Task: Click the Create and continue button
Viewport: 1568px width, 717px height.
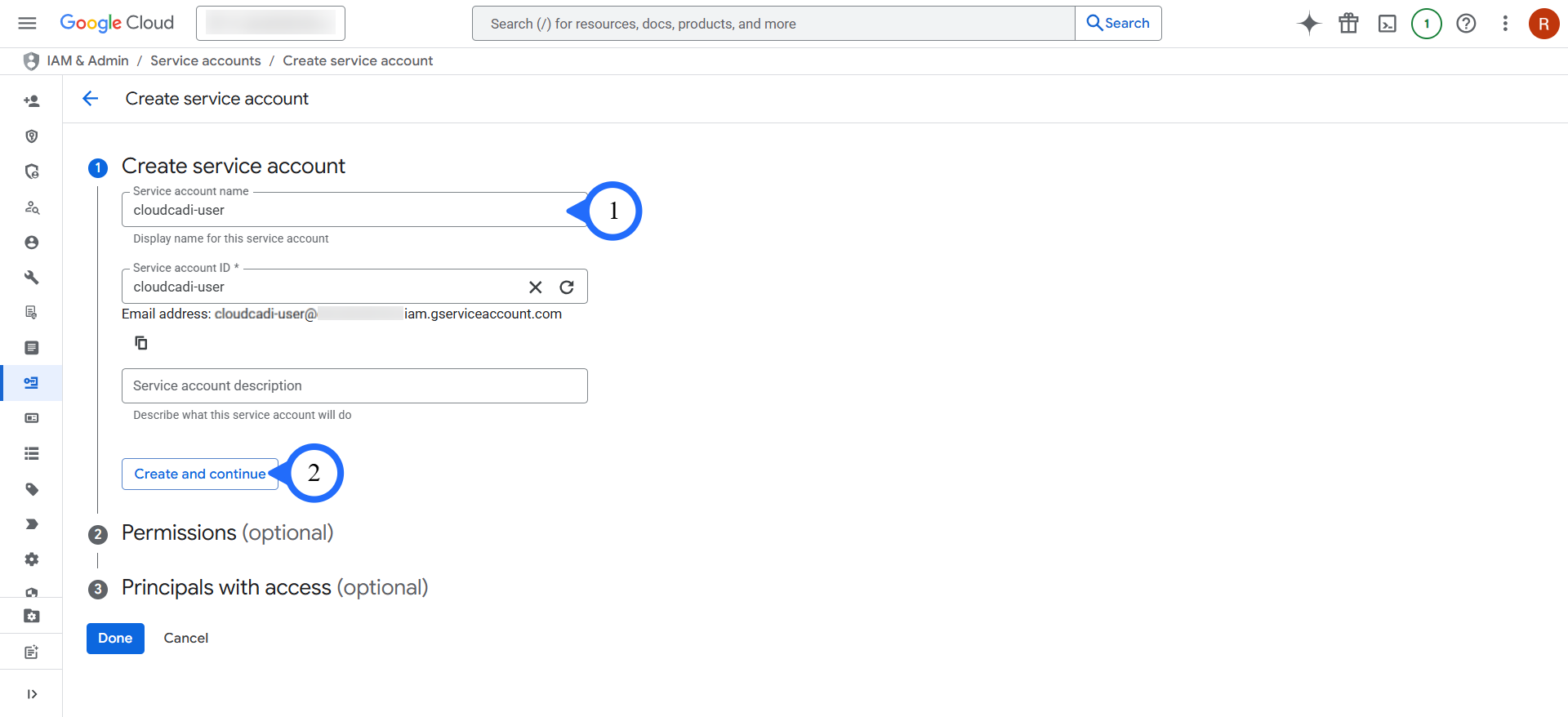Action: pyautogui.click(x=200, y=474)
